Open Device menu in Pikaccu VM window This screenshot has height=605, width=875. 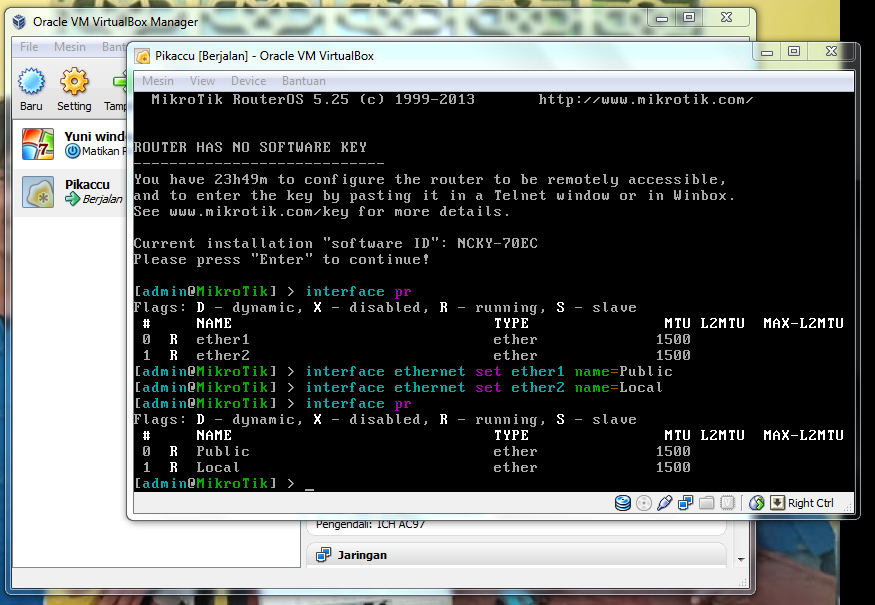click(248, 81)
